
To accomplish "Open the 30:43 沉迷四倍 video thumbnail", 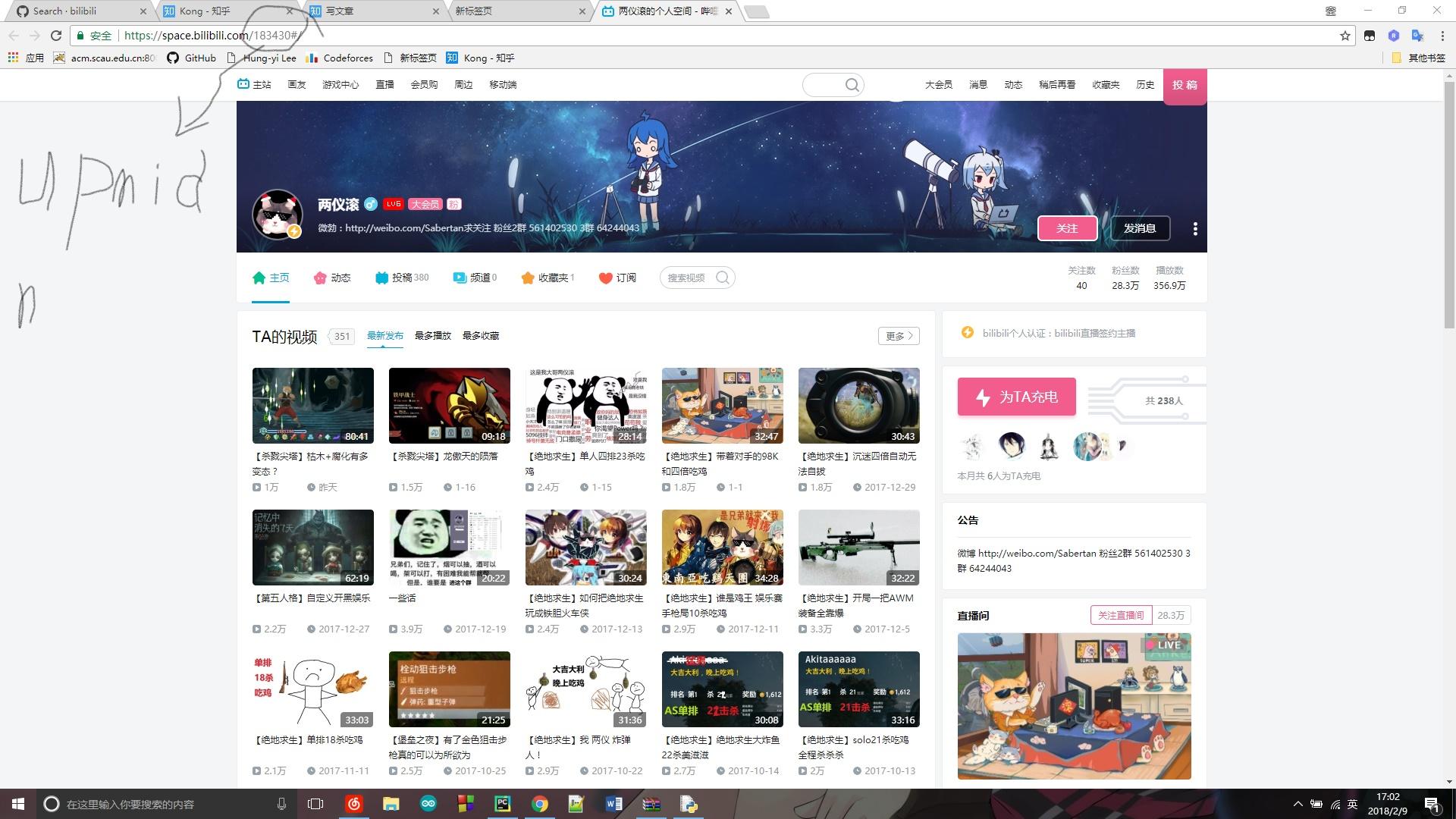I will (x=859, y=406).
